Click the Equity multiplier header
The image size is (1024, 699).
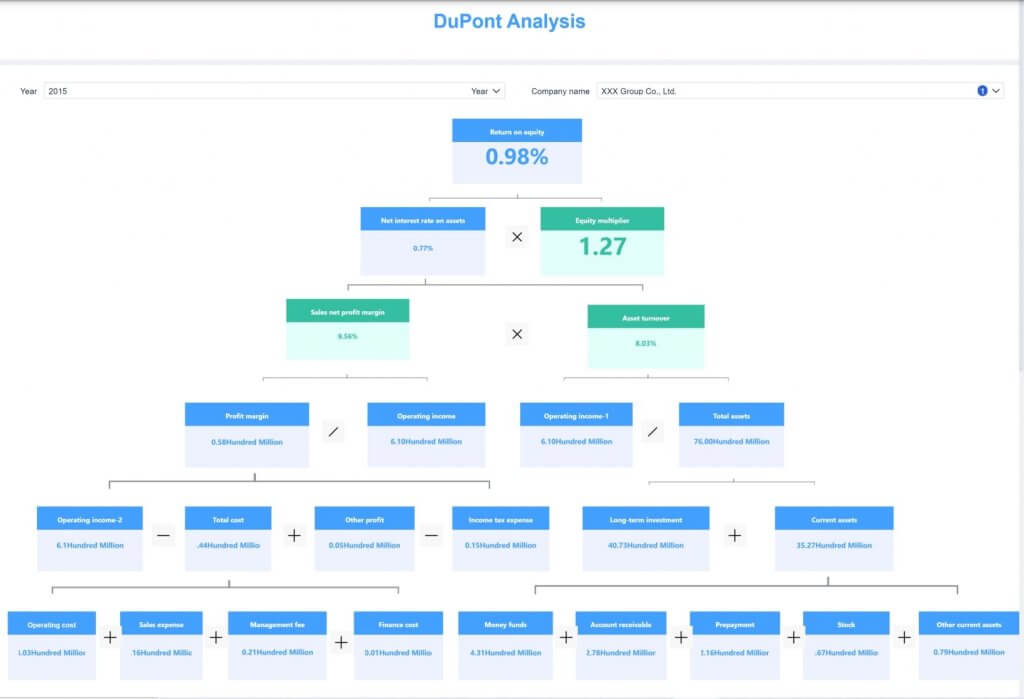(602, 219)
